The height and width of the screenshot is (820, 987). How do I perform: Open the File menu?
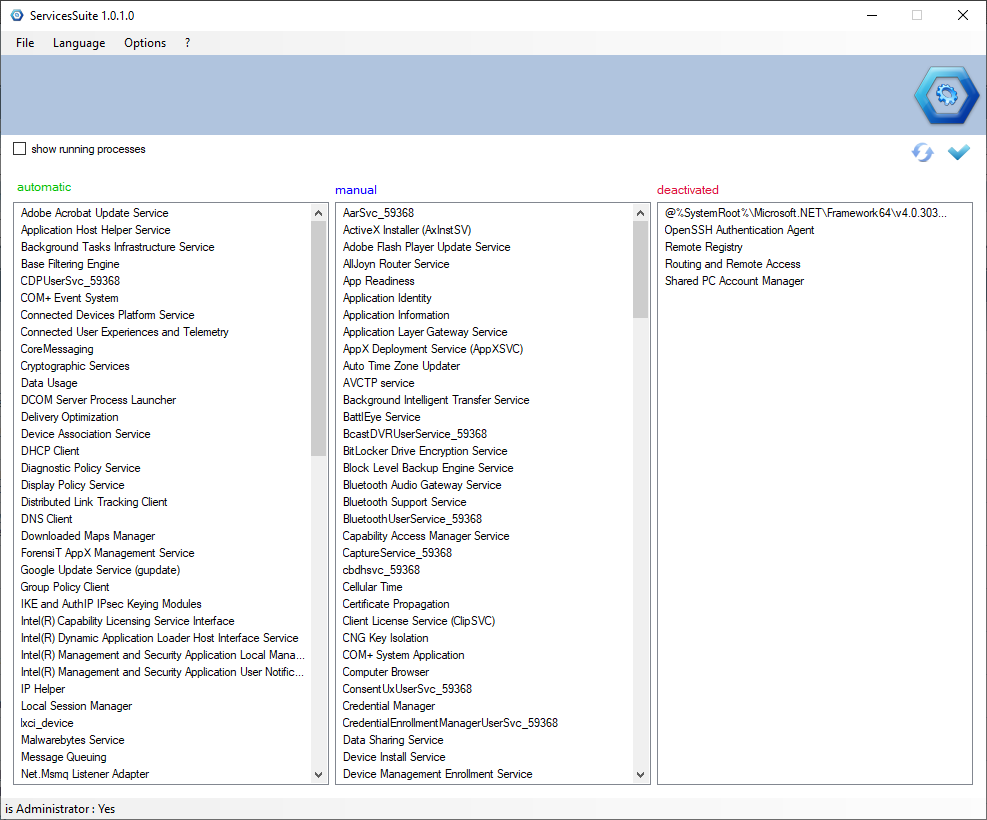point(25,43)
